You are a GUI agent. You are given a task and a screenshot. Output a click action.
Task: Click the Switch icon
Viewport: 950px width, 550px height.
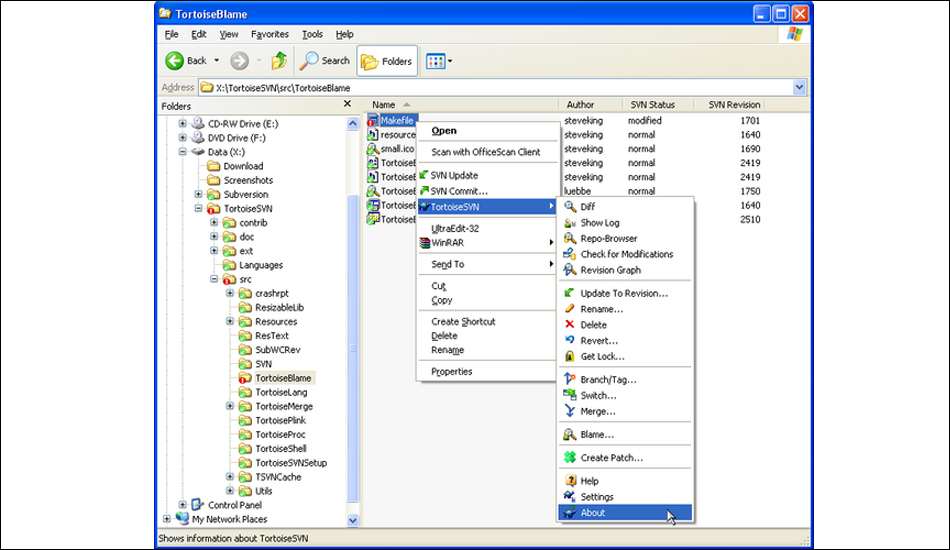coord(570,395)
